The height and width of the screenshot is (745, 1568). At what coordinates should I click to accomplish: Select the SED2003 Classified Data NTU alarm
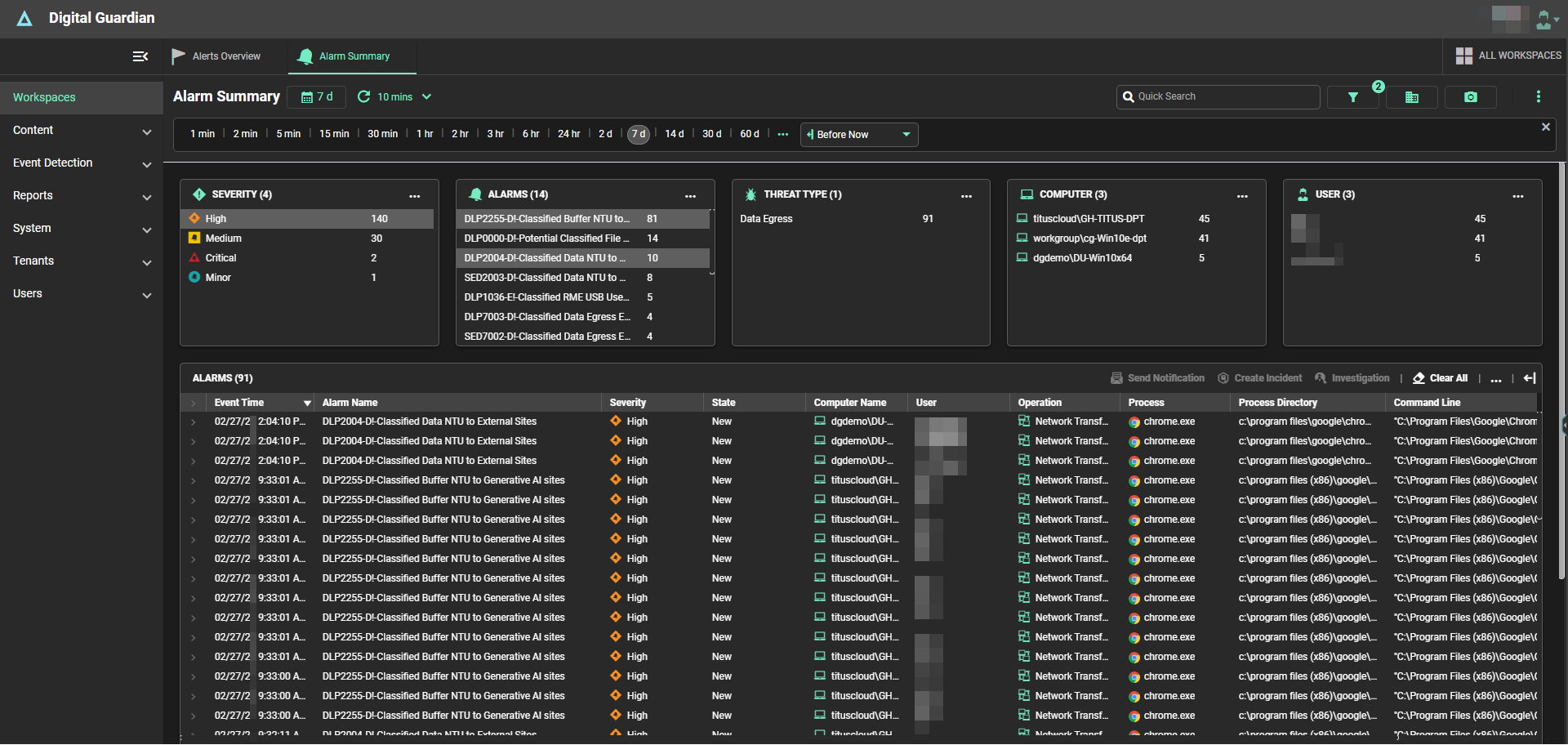(583, 278)
